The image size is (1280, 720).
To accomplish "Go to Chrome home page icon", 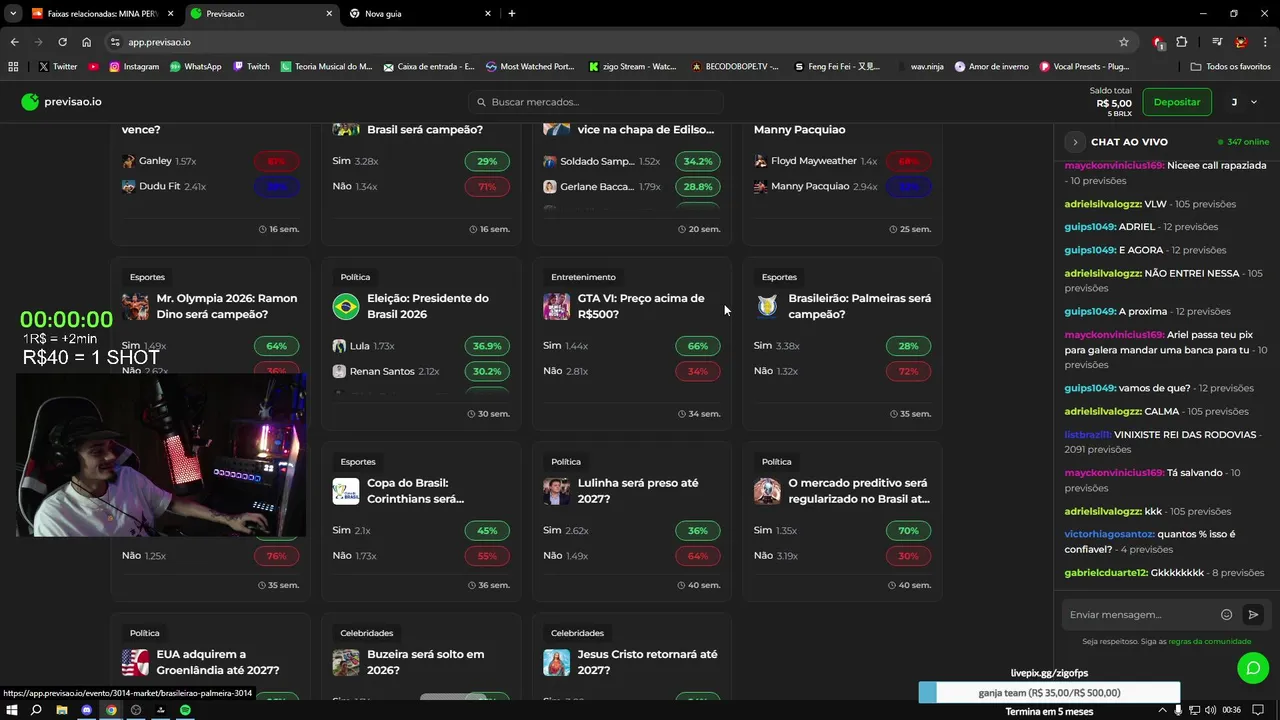I will click(86, 42).
